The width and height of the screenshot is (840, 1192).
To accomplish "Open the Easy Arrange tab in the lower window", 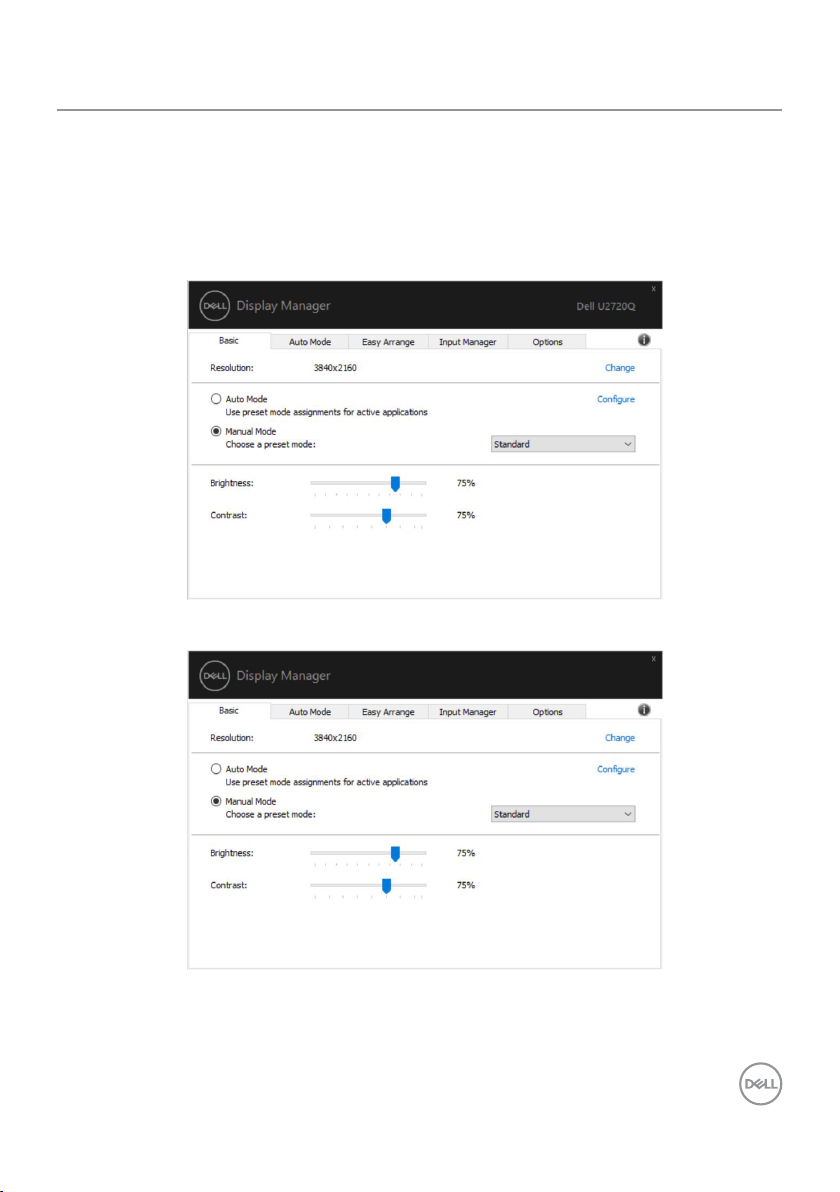I will coord(388,712).
